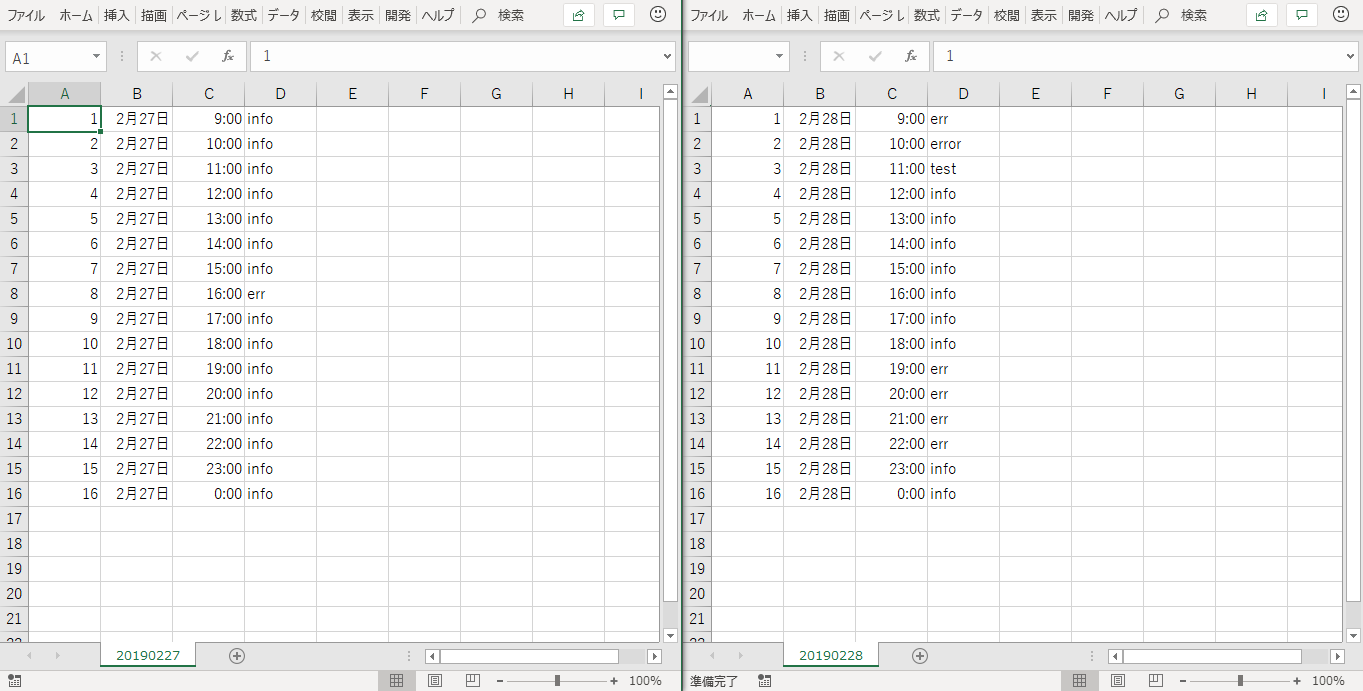Switch to the 20190228 sheet tab

click(830, 655)
